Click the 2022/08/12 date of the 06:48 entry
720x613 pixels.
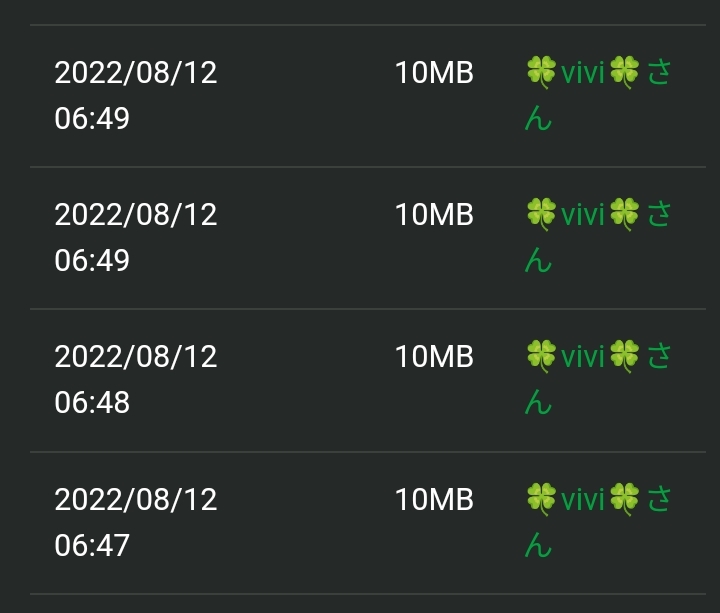(x=136, y=357)
